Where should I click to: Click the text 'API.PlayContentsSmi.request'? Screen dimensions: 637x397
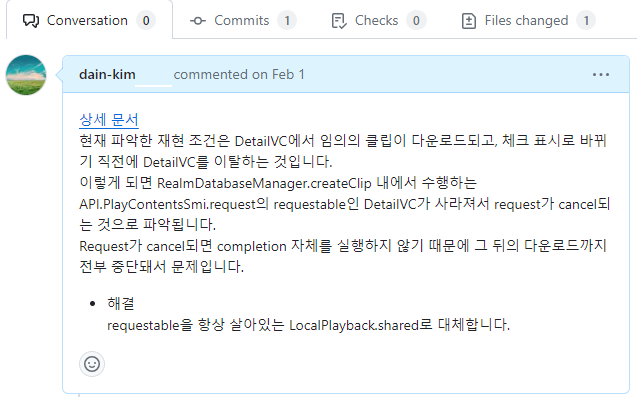click(167, 204)
